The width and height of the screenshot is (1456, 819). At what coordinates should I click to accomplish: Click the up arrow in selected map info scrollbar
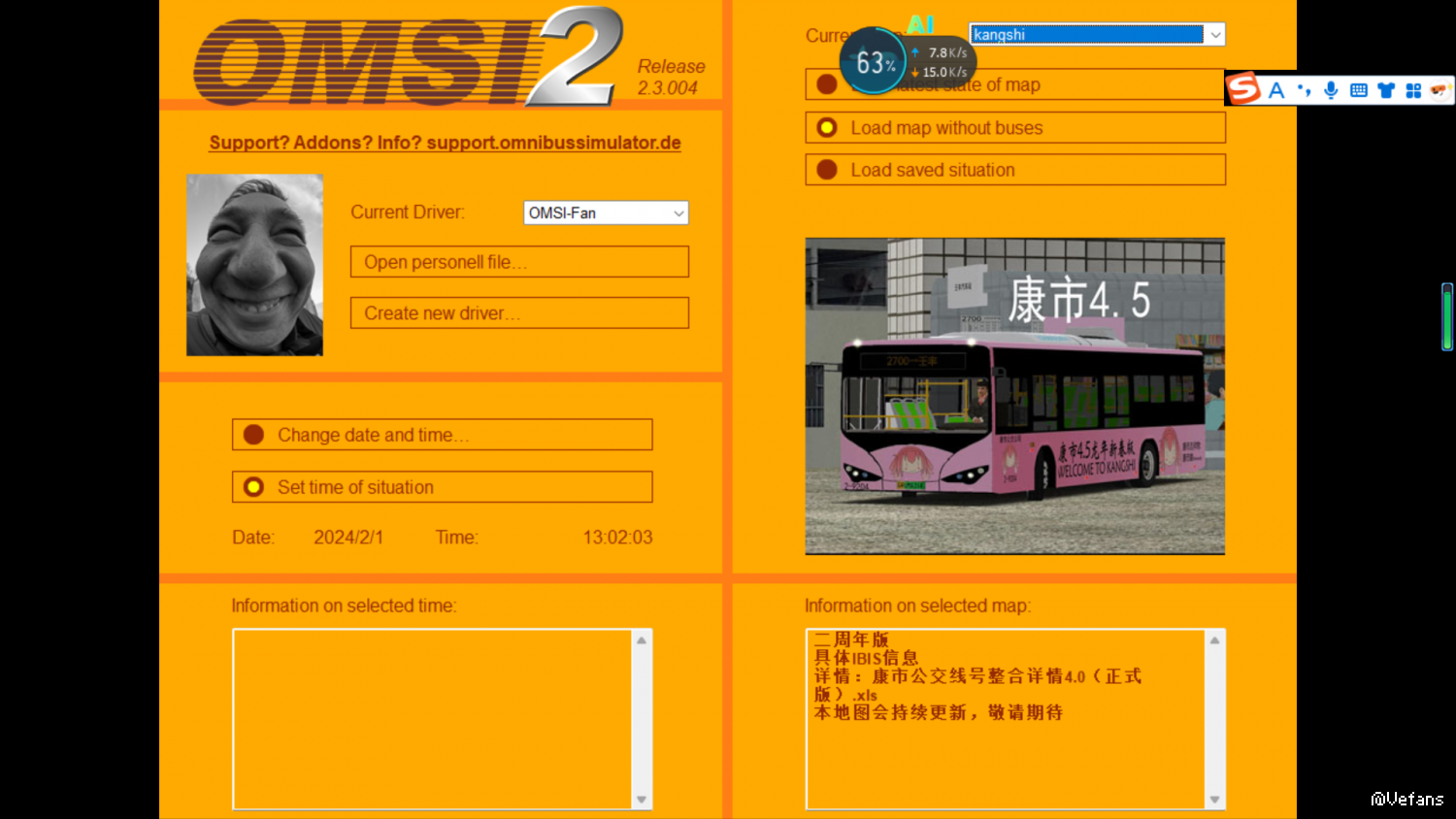(x=1214, y=640)
